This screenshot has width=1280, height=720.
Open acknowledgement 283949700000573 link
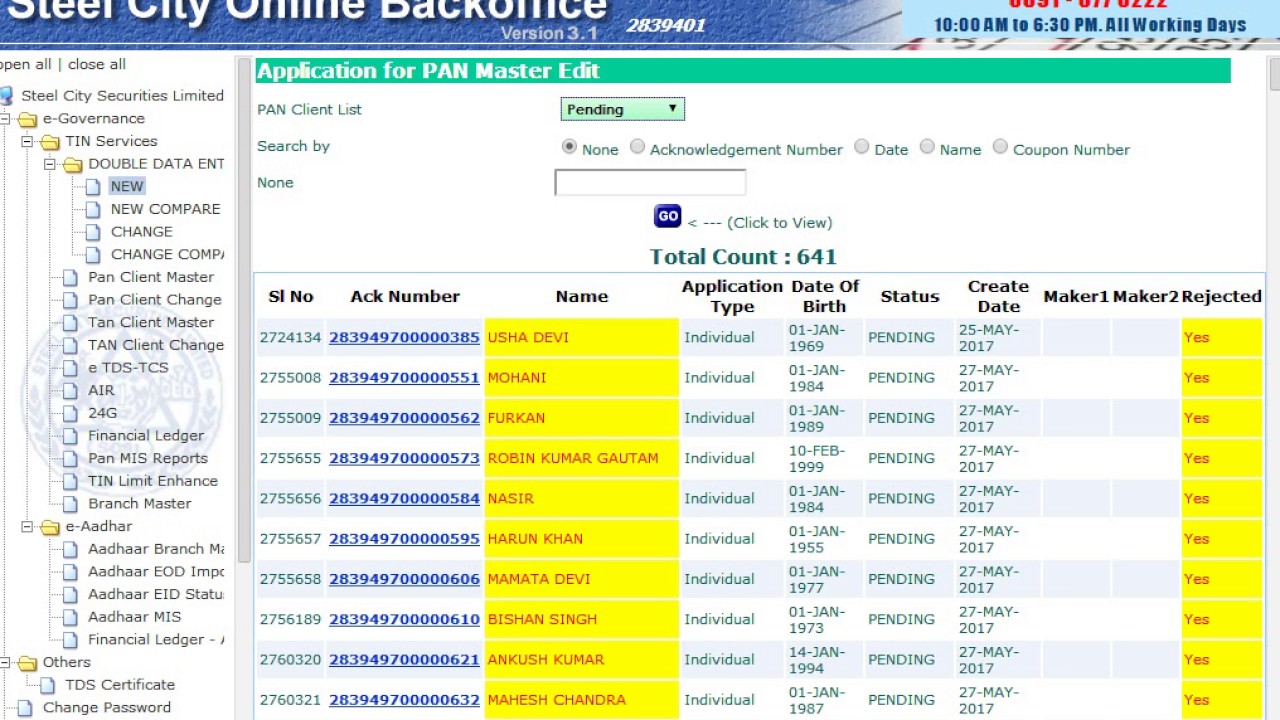[404, 458]
